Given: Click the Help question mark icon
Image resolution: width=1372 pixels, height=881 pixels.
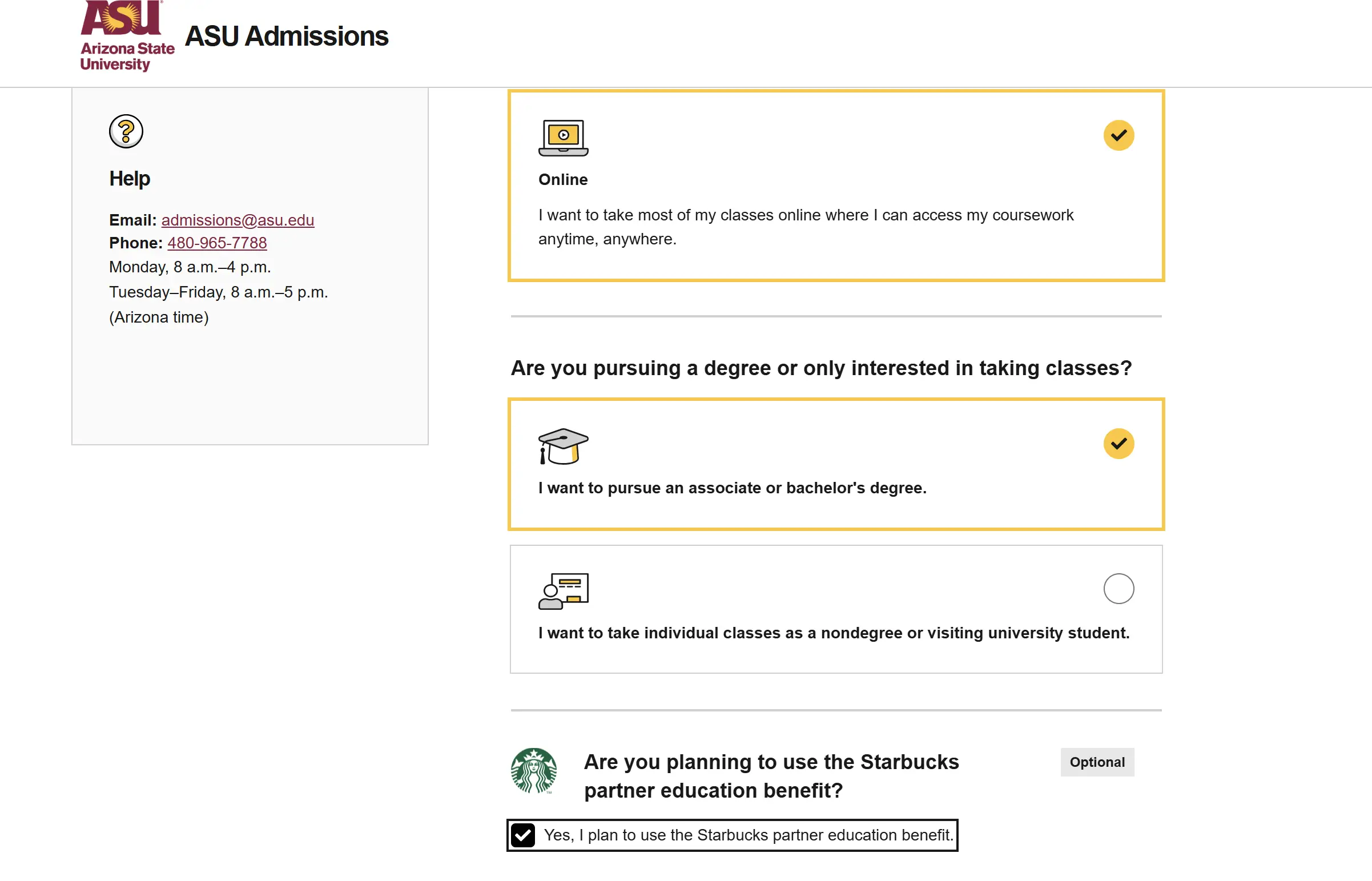Looking at the screenshot, I should click(126, 131).
